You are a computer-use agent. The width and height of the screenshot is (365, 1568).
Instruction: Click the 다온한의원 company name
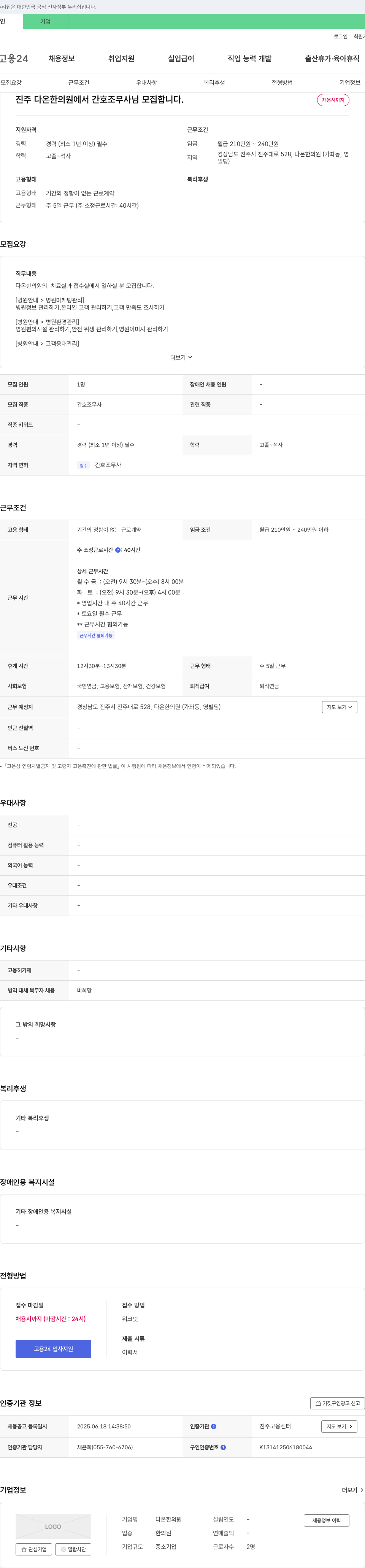(x=168, y=1519)
